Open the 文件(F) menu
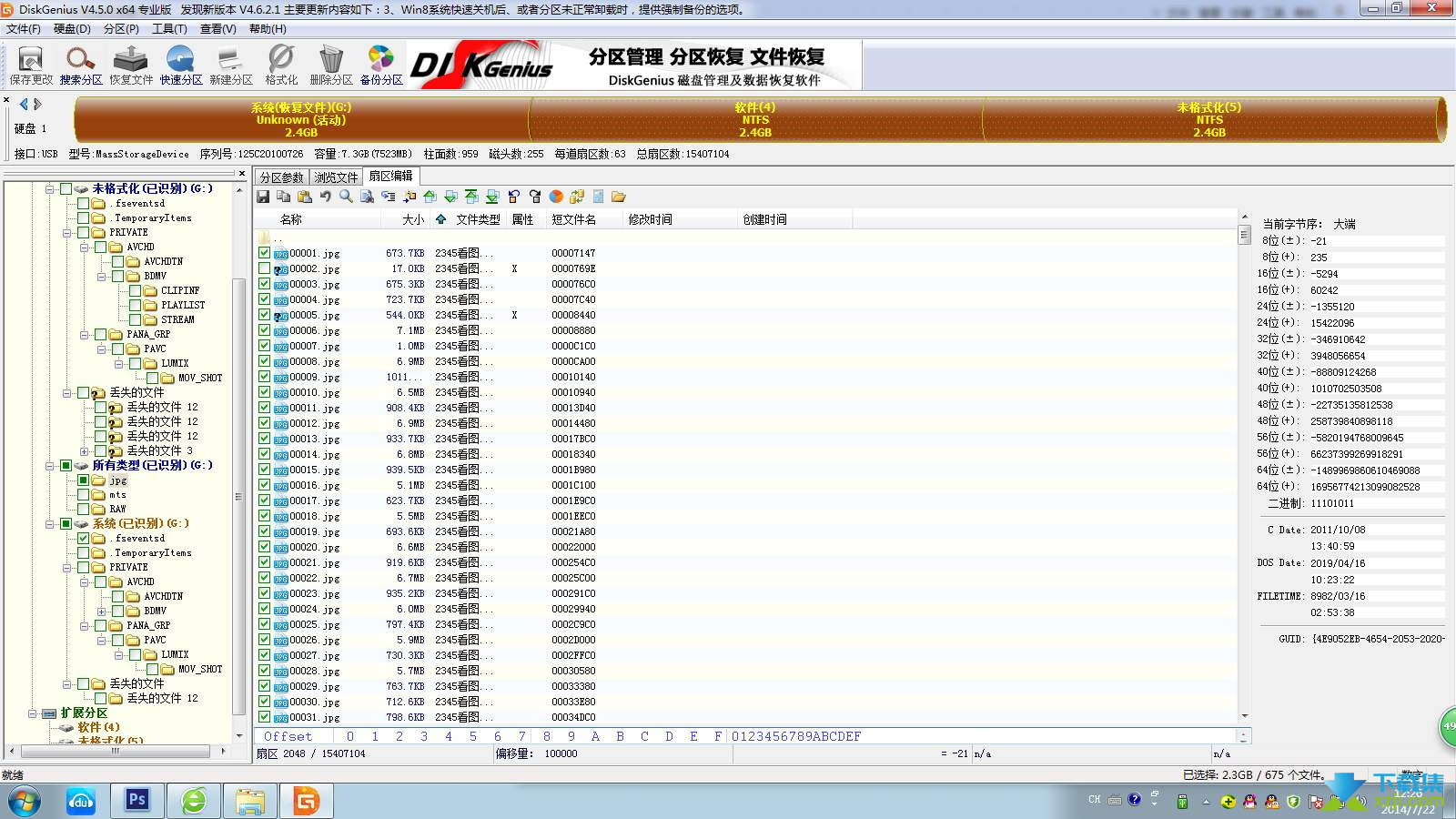The height and width of the screenshot is (819, 1456). coord(24,28)
